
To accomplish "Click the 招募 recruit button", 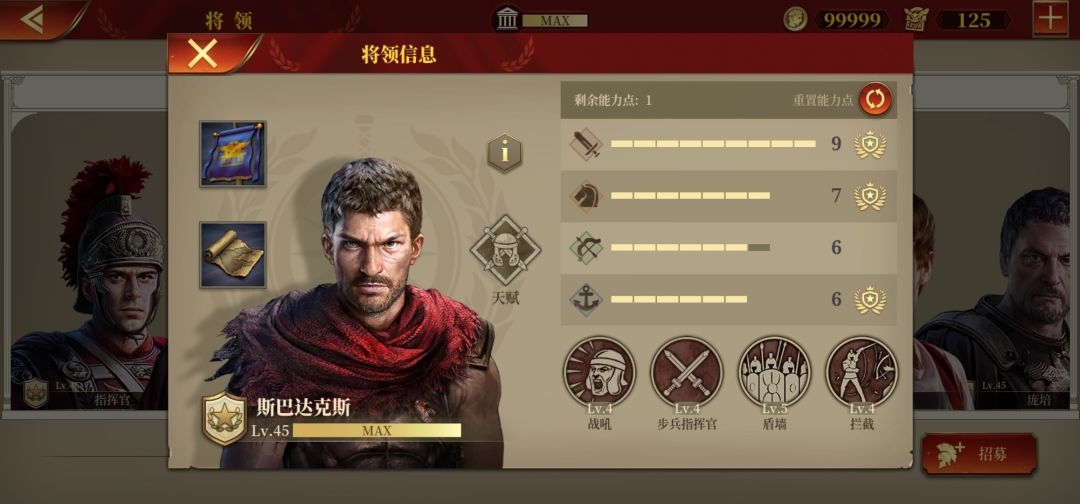I will point(979,454).
